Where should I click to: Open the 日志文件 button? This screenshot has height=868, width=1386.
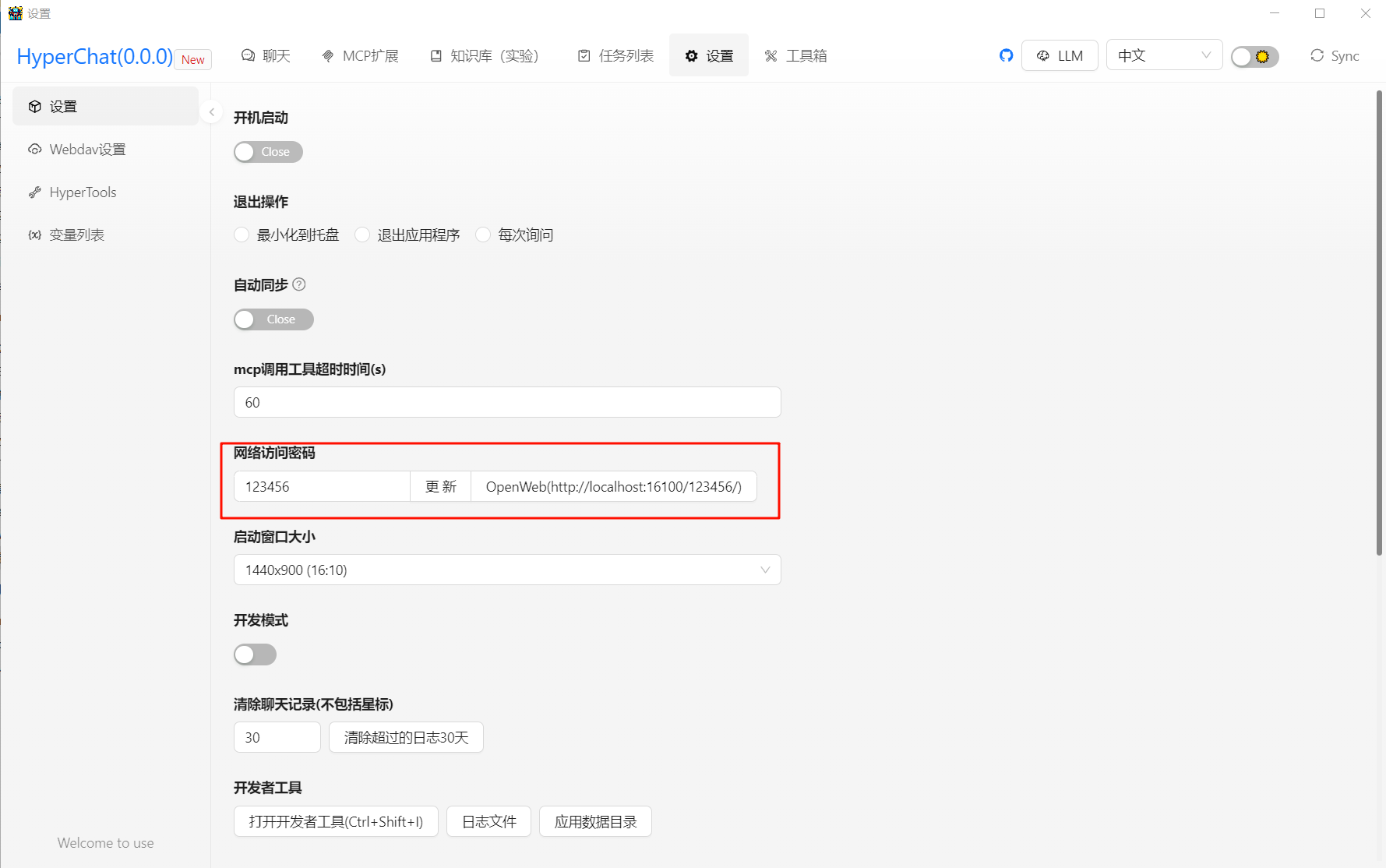coord(488,821)
